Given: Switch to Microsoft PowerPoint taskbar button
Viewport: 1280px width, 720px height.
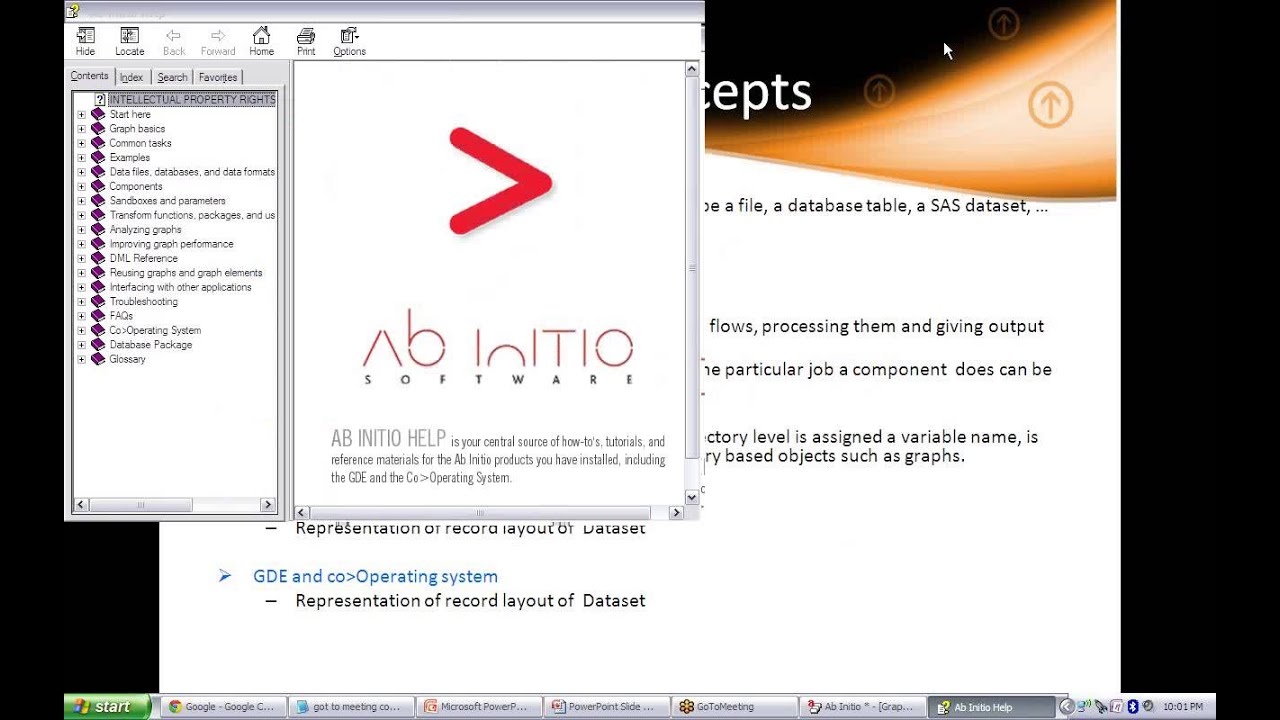Looking at the screenshot, I should 479,707.
